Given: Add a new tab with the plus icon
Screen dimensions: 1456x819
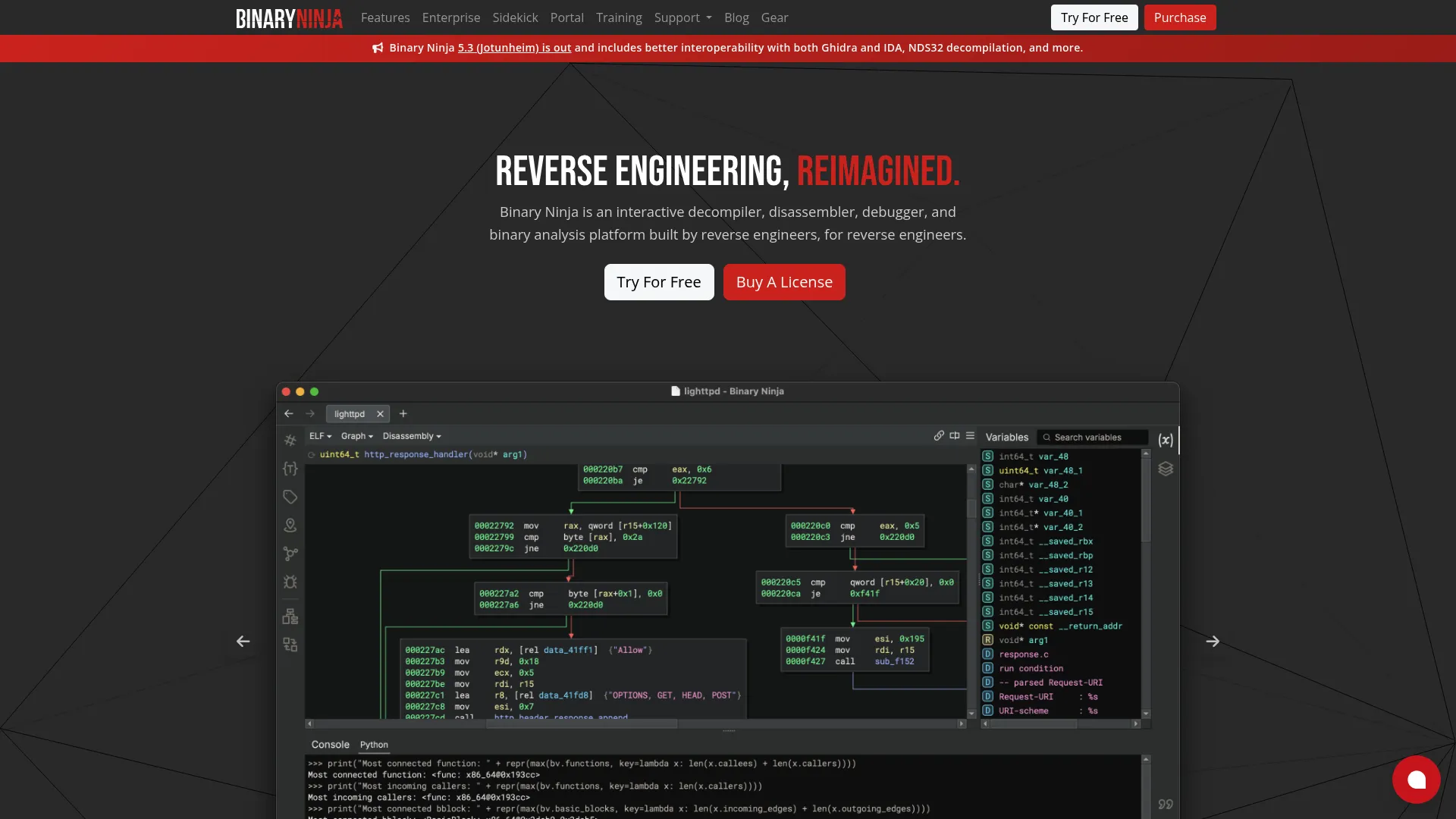Looking at the screenshot, I should coord(403,414).
